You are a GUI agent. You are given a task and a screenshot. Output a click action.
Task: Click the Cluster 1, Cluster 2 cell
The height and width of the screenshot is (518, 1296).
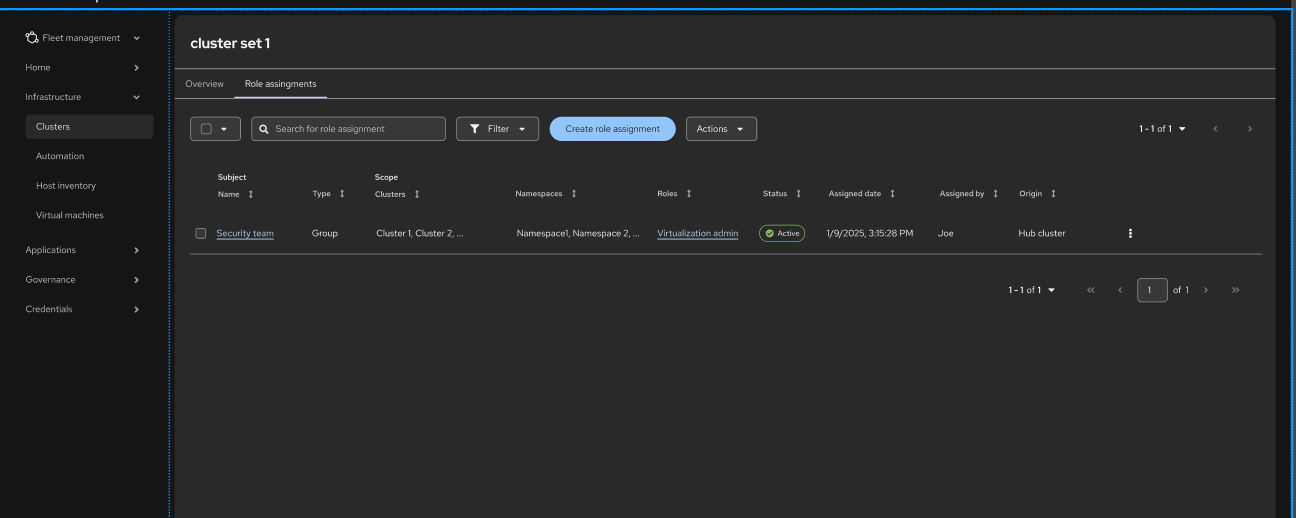click(420, 233)
